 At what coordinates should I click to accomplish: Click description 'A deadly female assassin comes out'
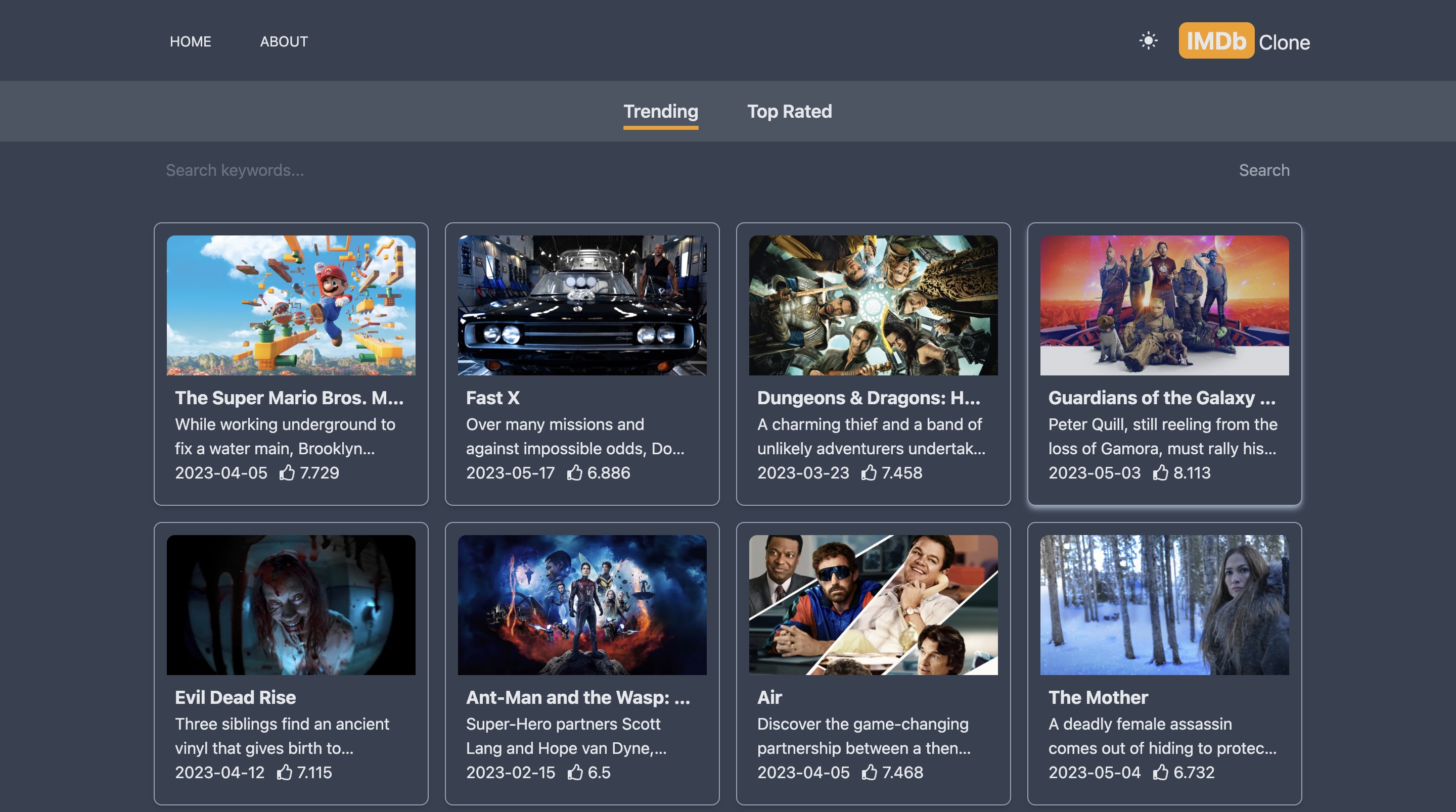point(1162,736)
